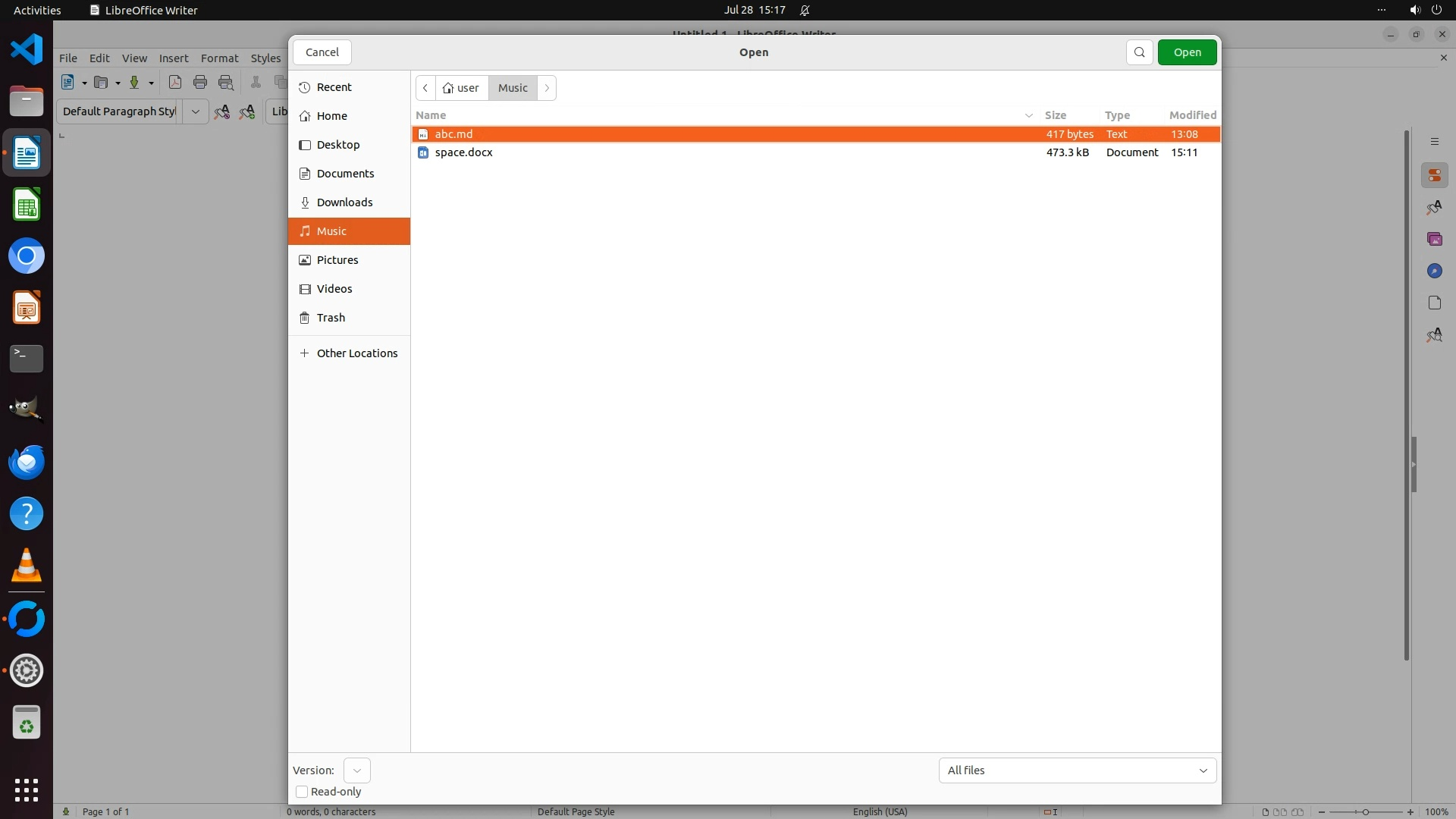This screenshot has width=1456, height=819.
Task: Click the Export as PDF toolbar icon
Action: pyautogui.click(x=175, y=83)
